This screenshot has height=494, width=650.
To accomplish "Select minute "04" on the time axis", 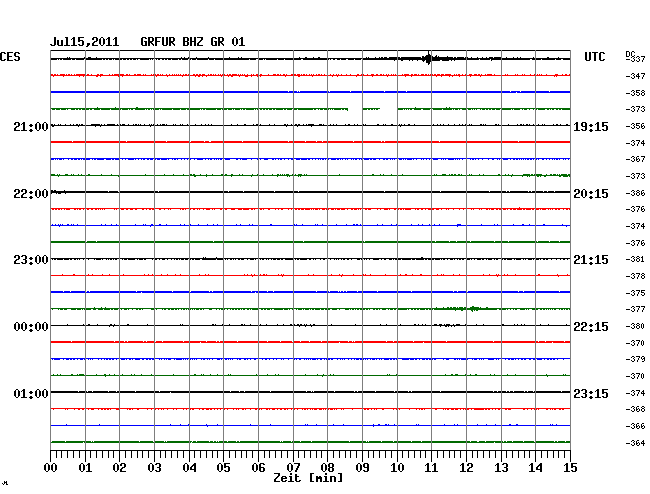I will tap(189, 467).
